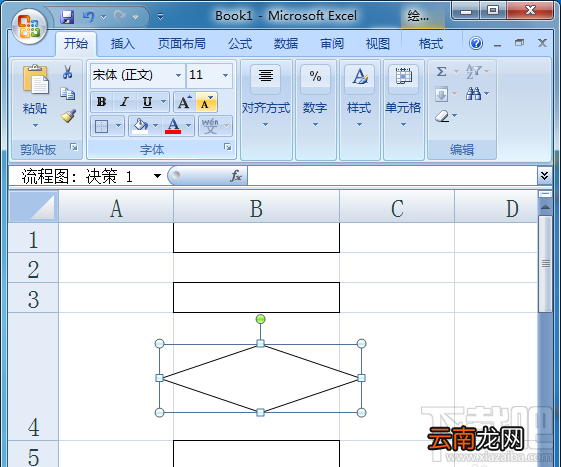Open Sort and Filter AZ icon
This screenshot has width=561, height=467.
(474, 72)
